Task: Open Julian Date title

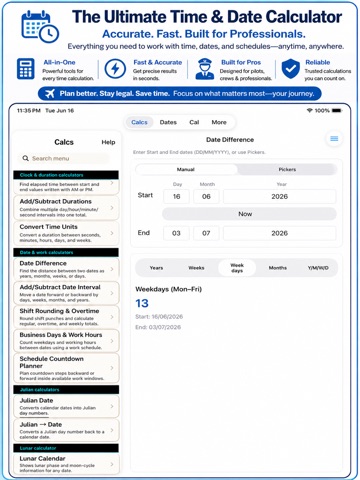Action: point(36,400)
